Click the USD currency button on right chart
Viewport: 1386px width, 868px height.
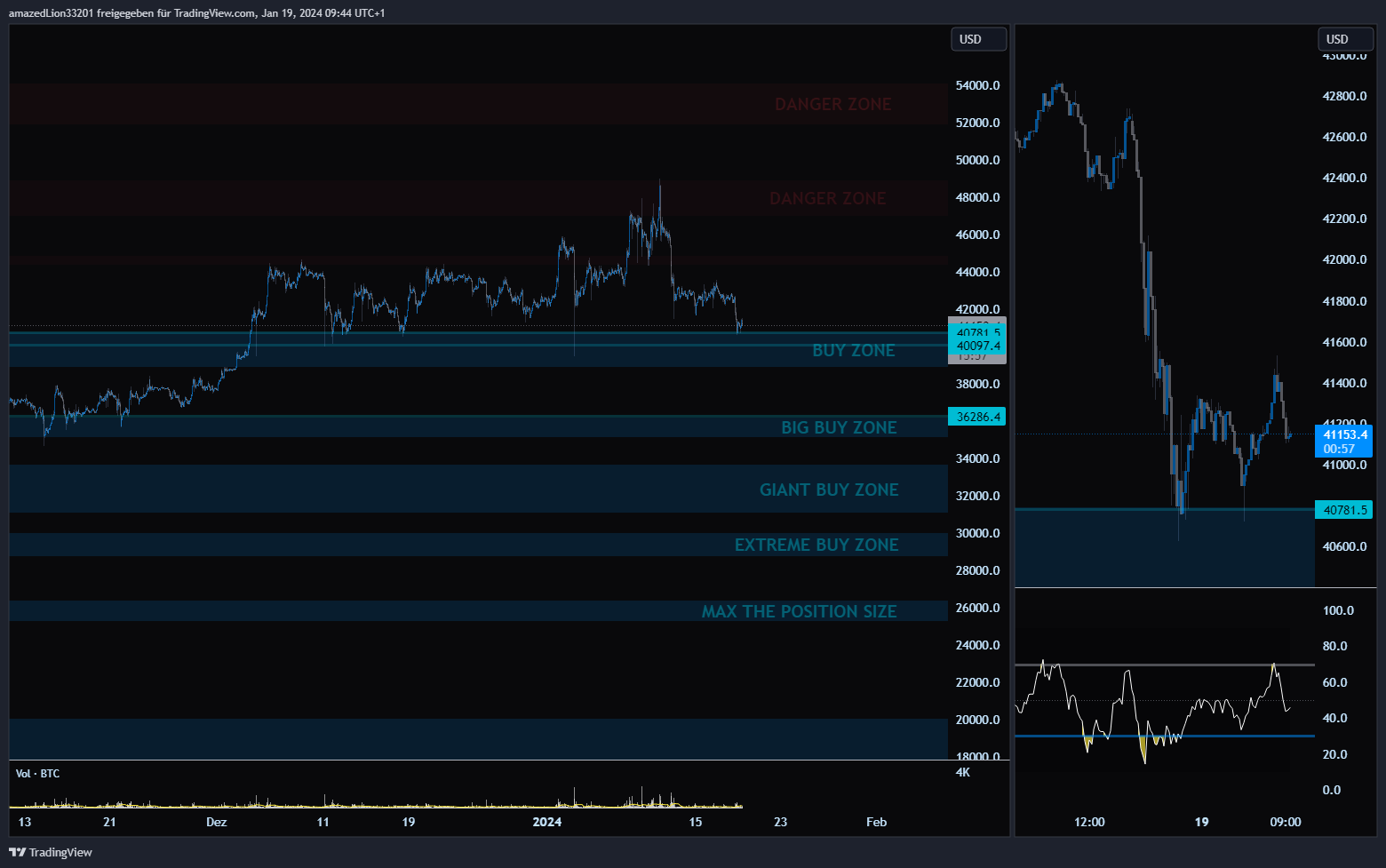coord(1345,39)
